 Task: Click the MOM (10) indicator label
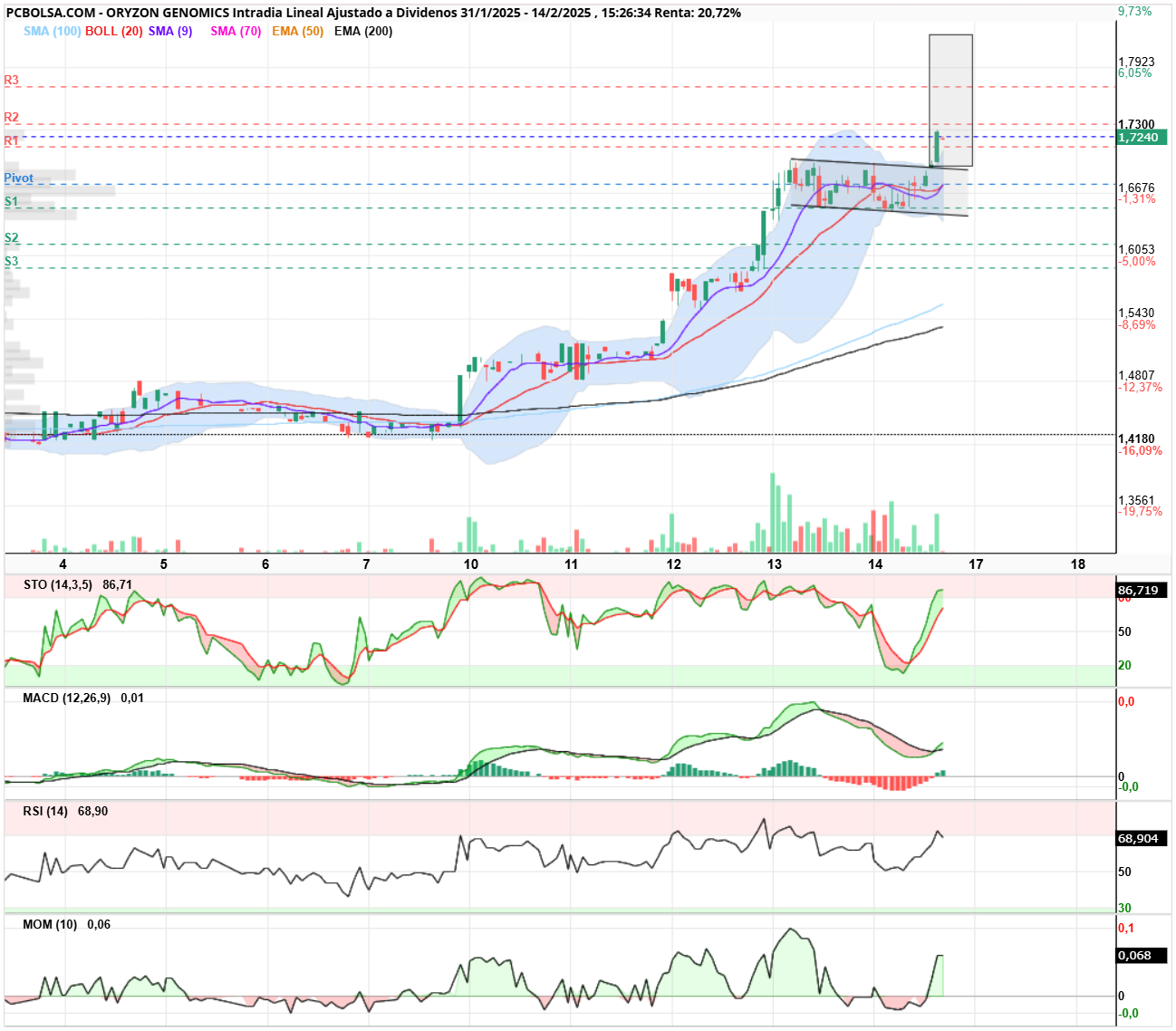(50, 924)
